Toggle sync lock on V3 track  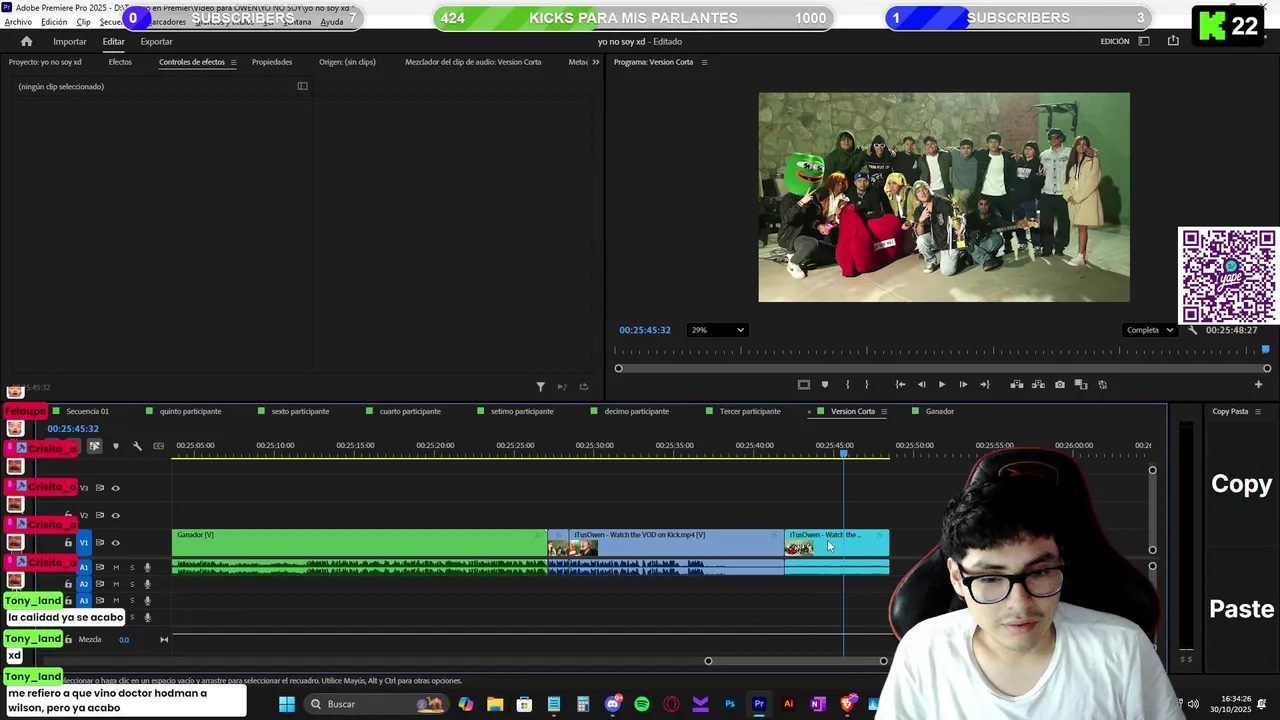click(99, 488)
